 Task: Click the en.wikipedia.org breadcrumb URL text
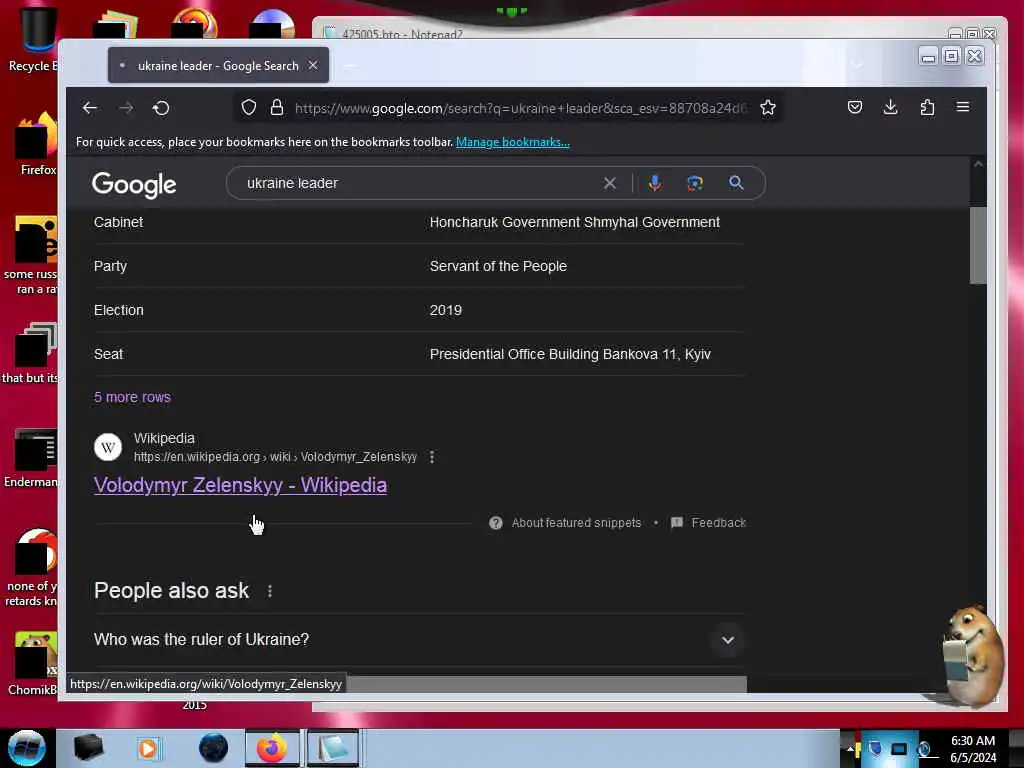275,457
